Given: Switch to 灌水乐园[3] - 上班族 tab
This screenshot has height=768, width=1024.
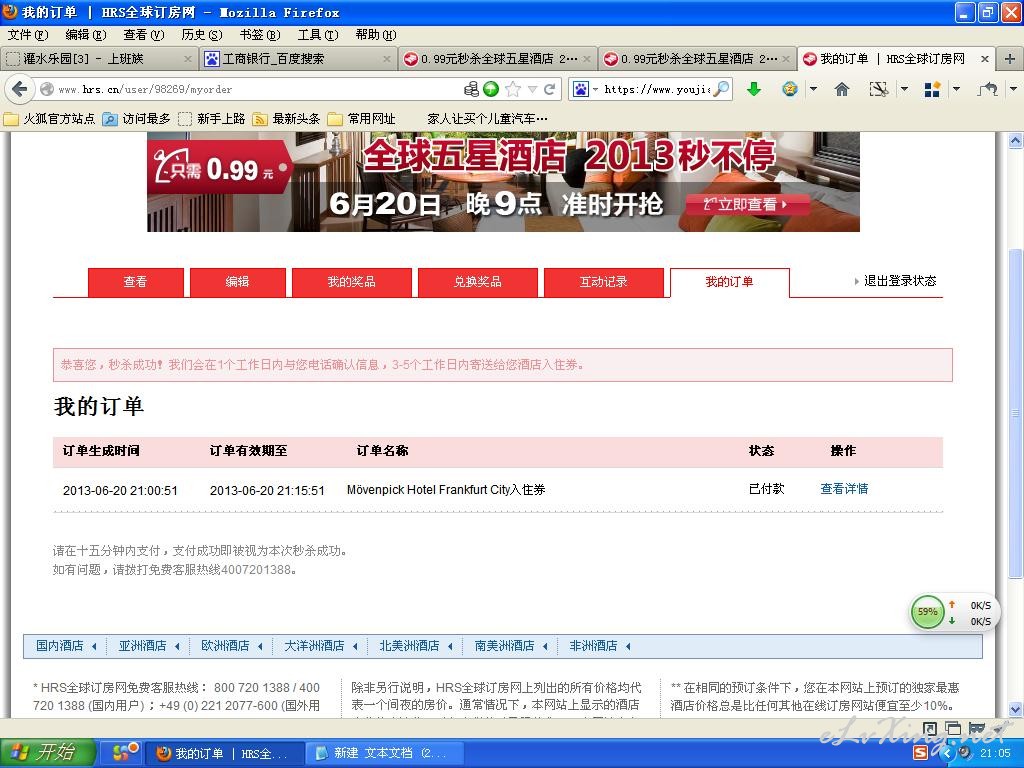Looking at the screenshot, I should click(98, 59).
